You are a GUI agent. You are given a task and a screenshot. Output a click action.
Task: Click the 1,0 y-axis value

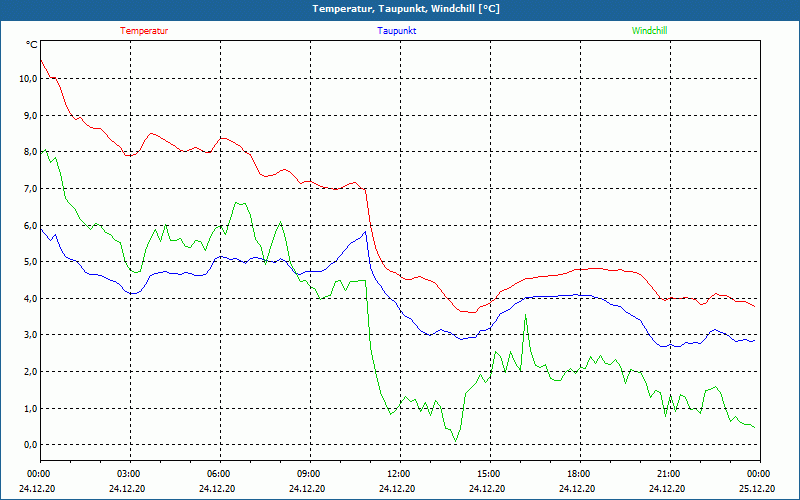[30, 408]
